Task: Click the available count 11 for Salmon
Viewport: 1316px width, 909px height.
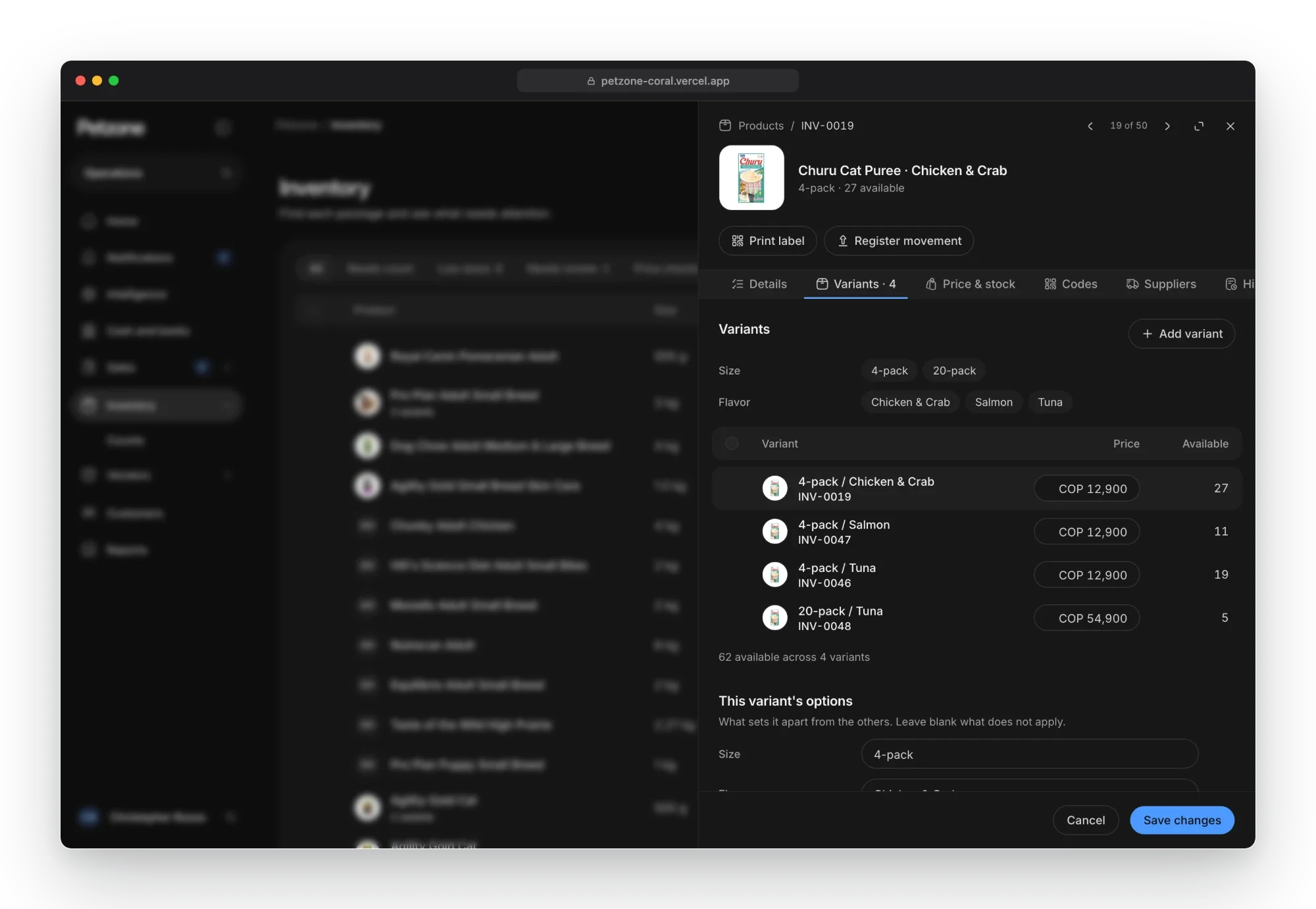Action: (1221, 531)
